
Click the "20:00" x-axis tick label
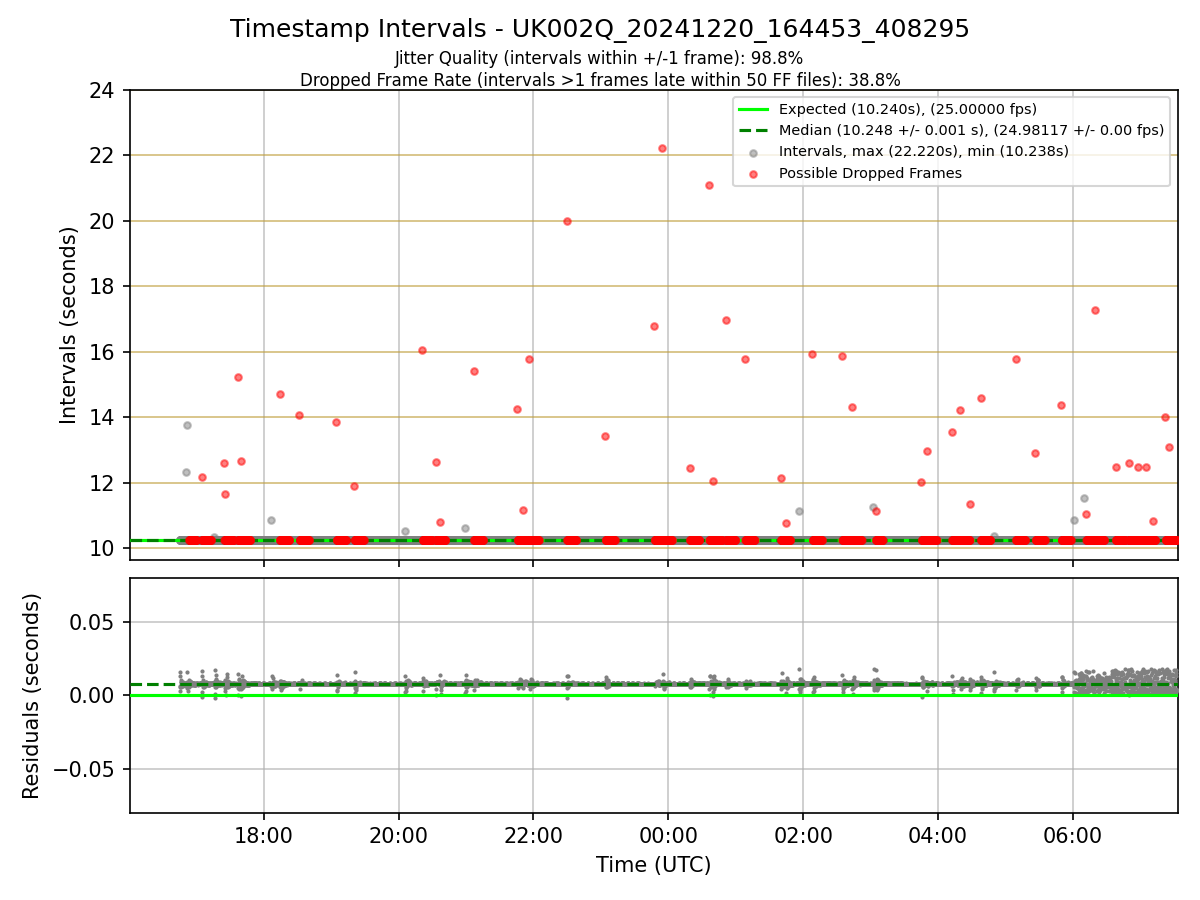(399, 835)
